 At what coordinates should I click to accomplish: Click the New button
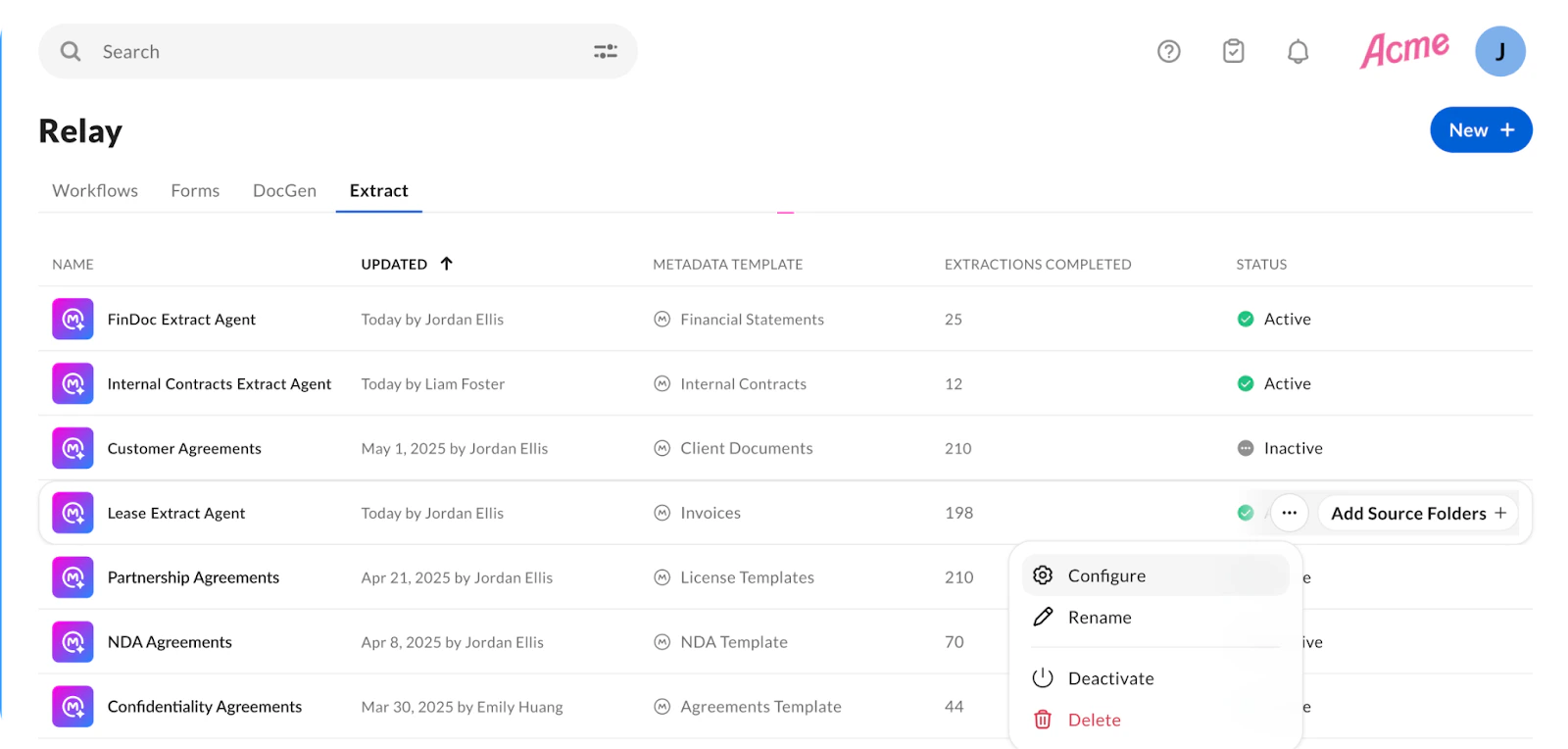1481,130
